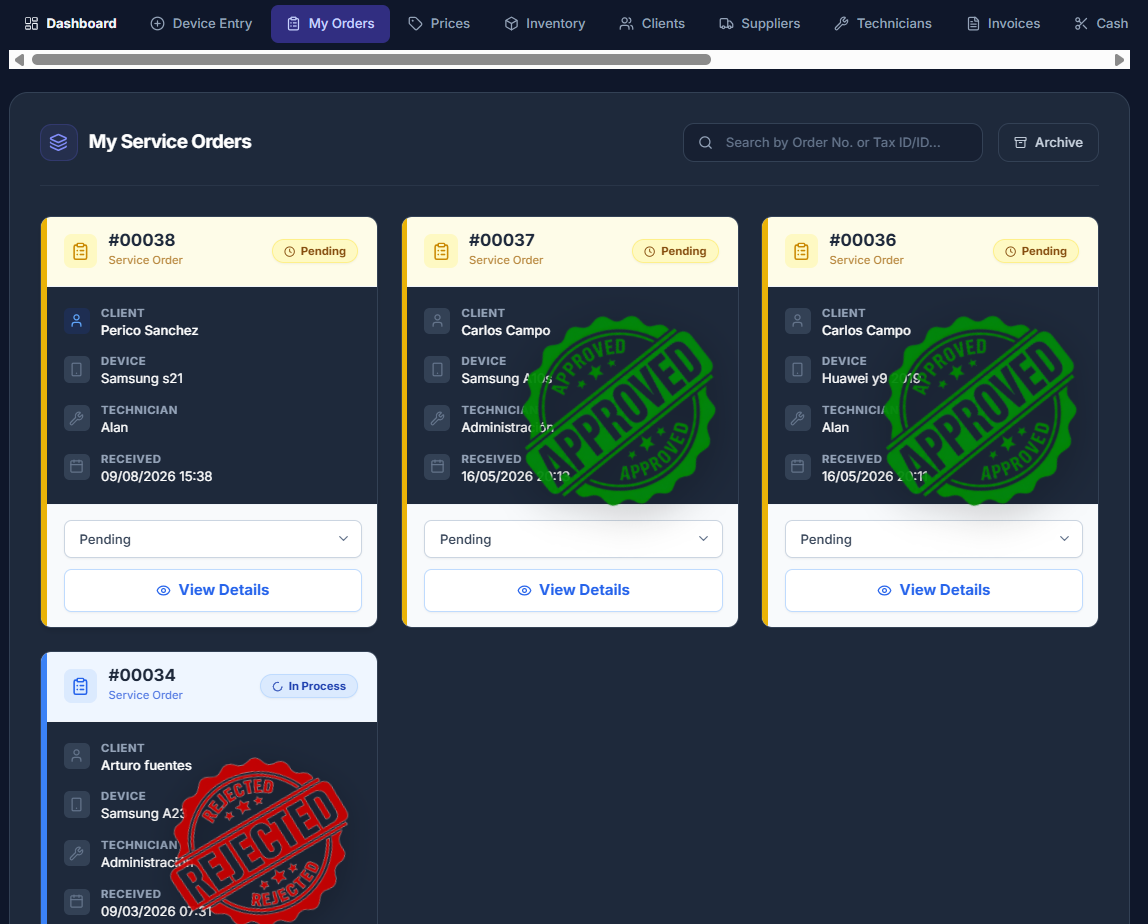Screen dimensions: 1148x924
Task: Open the Clients tab
Action: point(652,23)
